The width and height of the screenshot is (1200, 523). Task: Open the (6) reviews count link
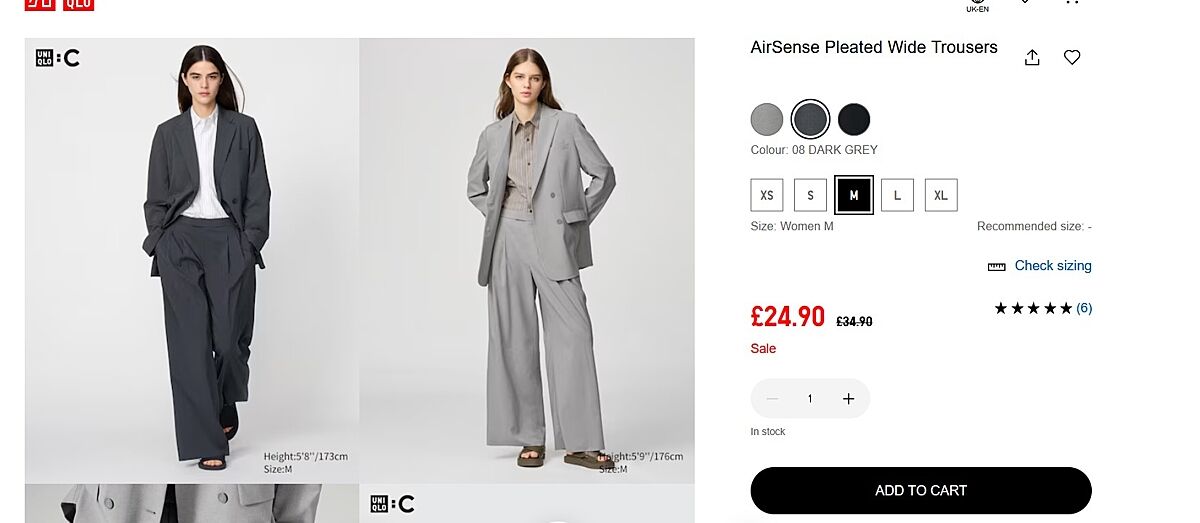1084,308
